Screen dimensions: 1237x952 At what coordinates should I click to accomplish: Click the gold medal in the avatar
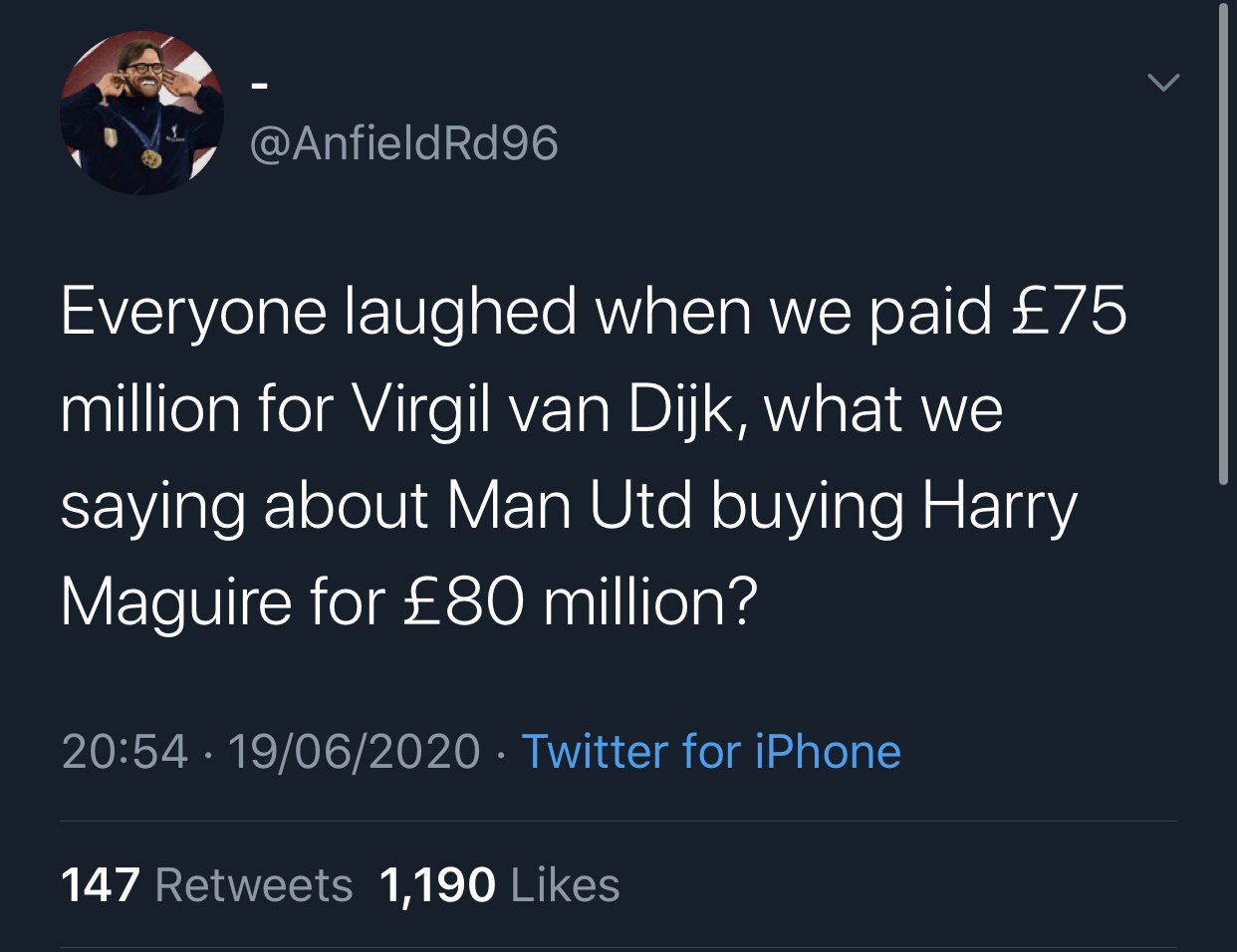[x=151, y=158]
